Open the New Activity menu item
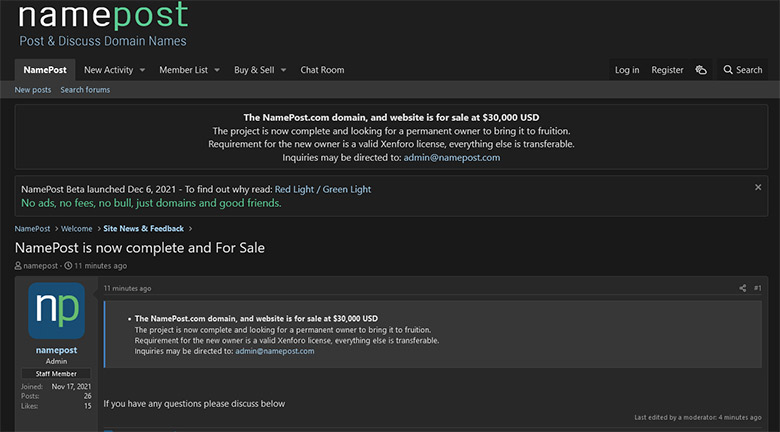The image size is (780, 432). click(x=108, y=70)
